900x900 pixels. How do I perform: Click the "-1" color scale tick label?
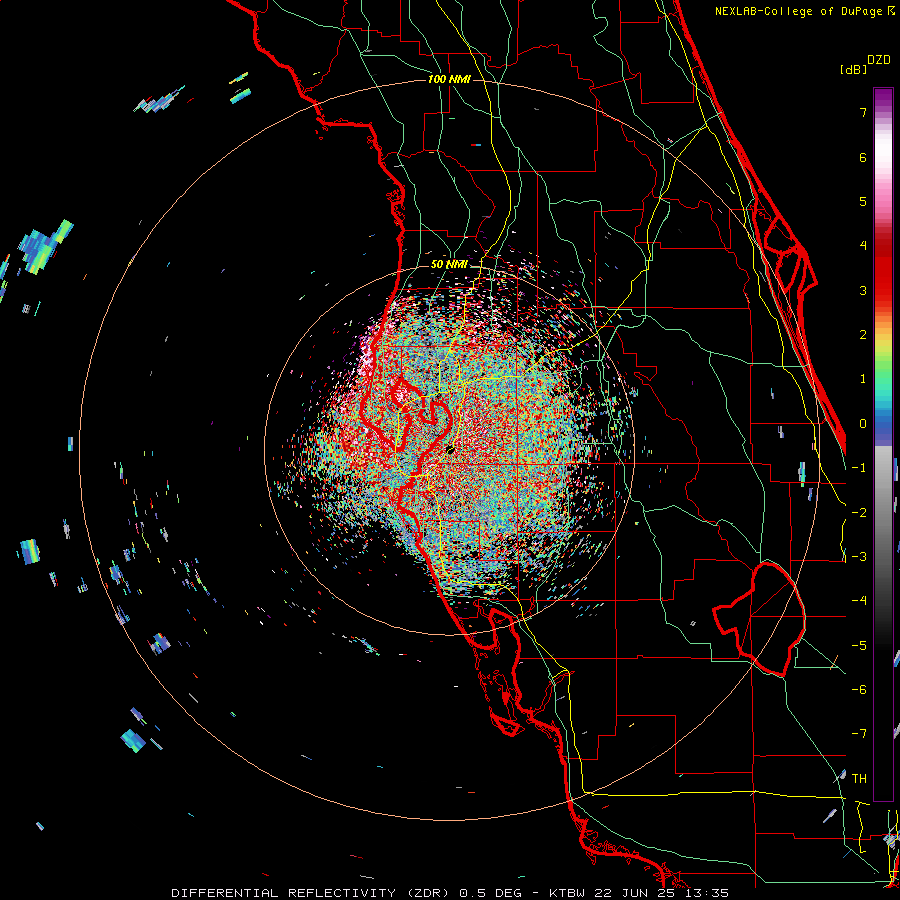[859, 468]
